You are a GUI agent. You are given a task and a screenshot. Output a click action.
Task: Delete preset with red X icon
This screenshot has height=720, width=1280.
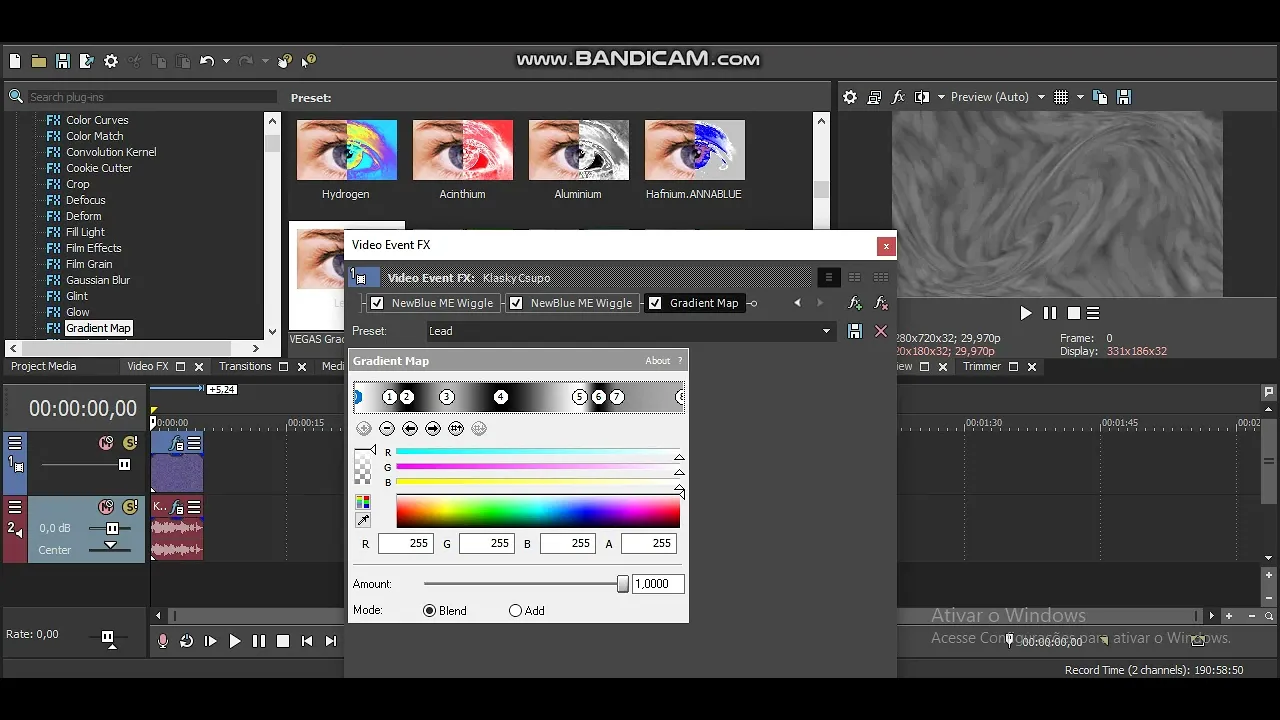(x=881, y=331)
